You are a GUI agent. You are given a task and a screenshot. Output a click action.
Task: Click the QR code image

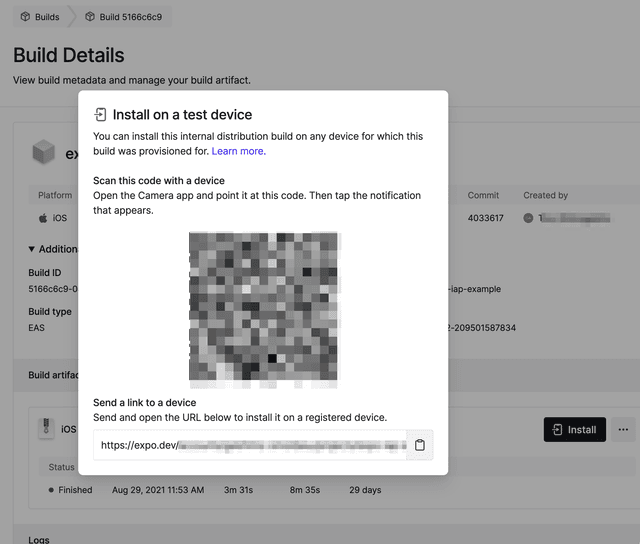point(263,309)
